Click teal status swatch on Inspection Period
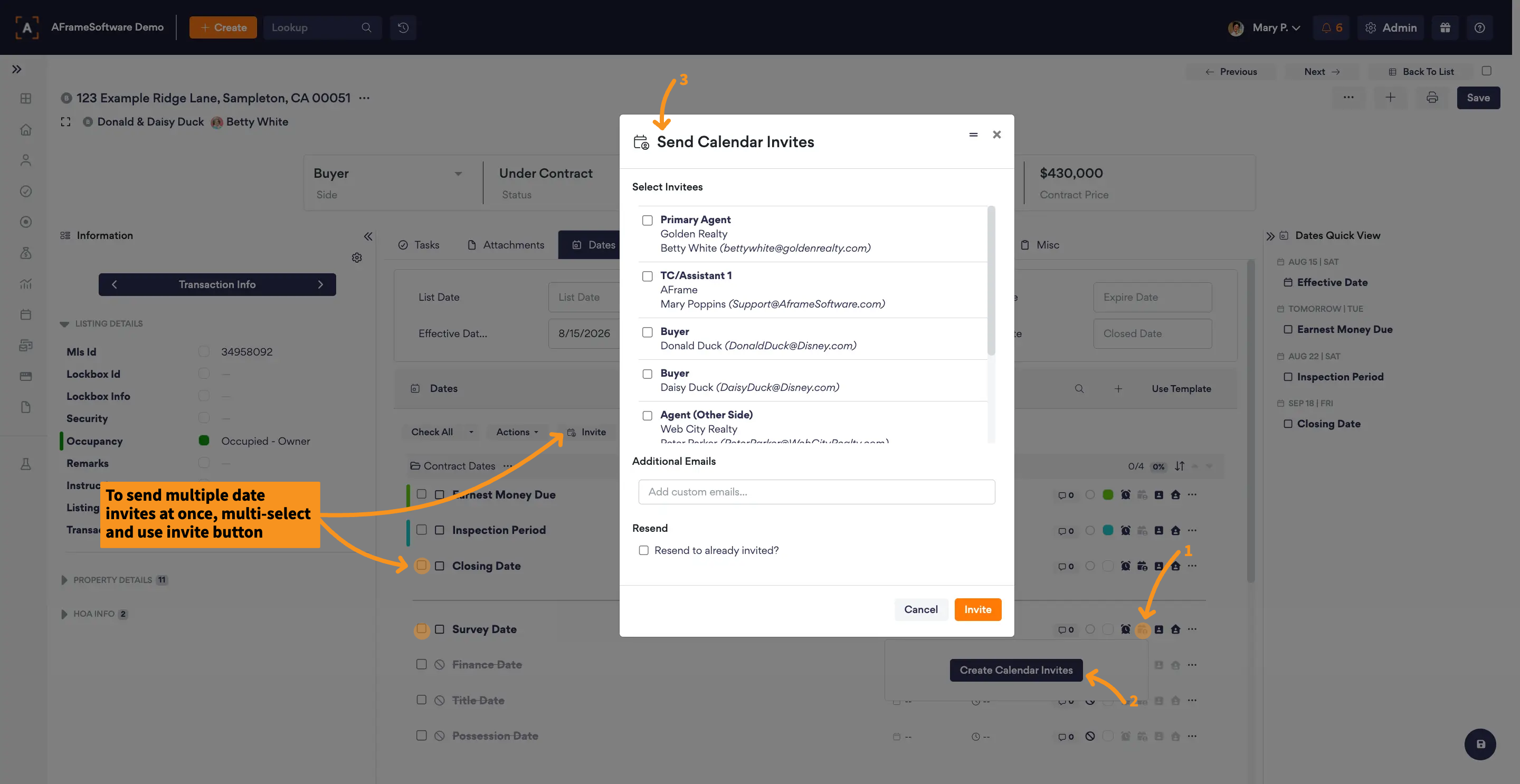The height and width of the screenshot is (784, 1520). (x=1108, y=530)
